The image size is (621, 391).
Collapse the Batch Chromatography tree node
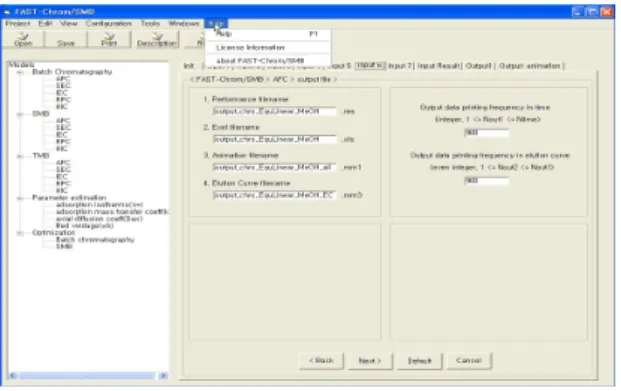[19, 72]
